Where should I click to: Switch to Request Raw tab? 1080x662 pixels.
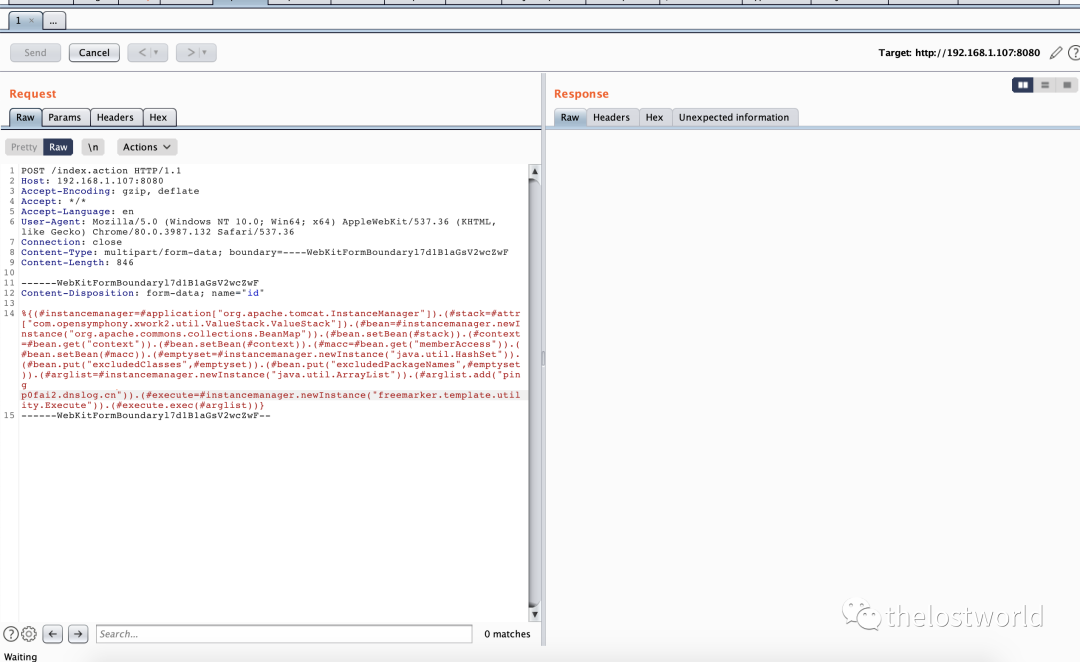click(25, 117)
